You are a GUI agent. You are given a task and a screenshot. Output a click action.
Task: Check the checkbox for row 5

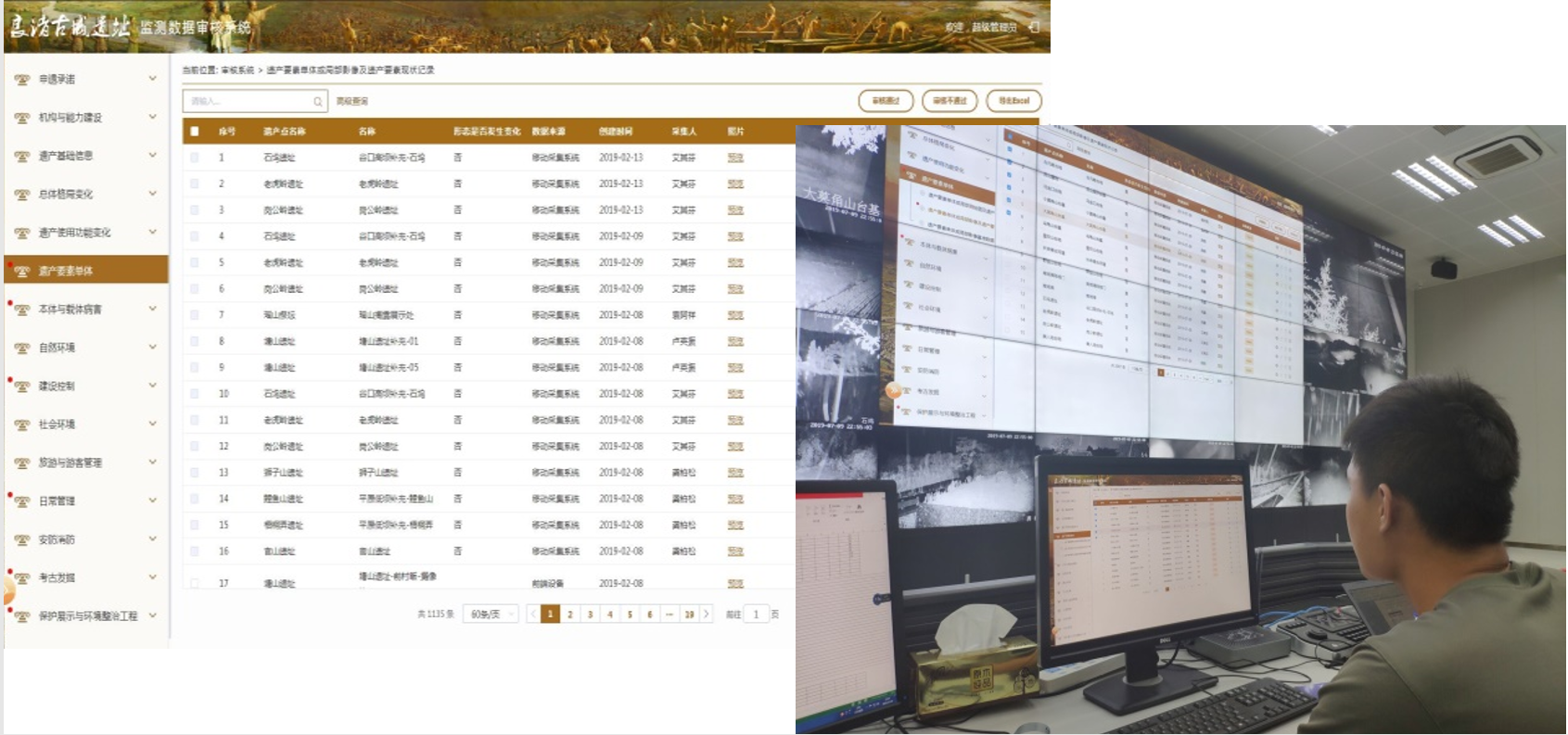click(x=195, y=262)
